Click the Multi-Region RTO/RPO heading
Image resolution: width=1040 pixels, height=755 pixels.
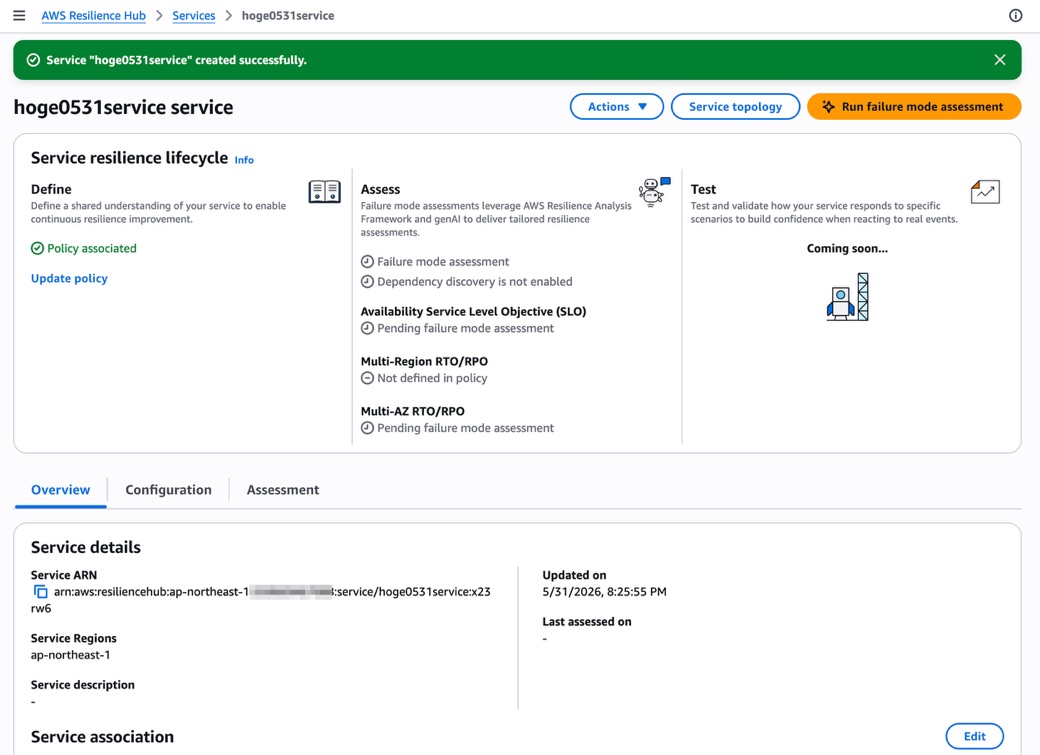click(424, 362)
